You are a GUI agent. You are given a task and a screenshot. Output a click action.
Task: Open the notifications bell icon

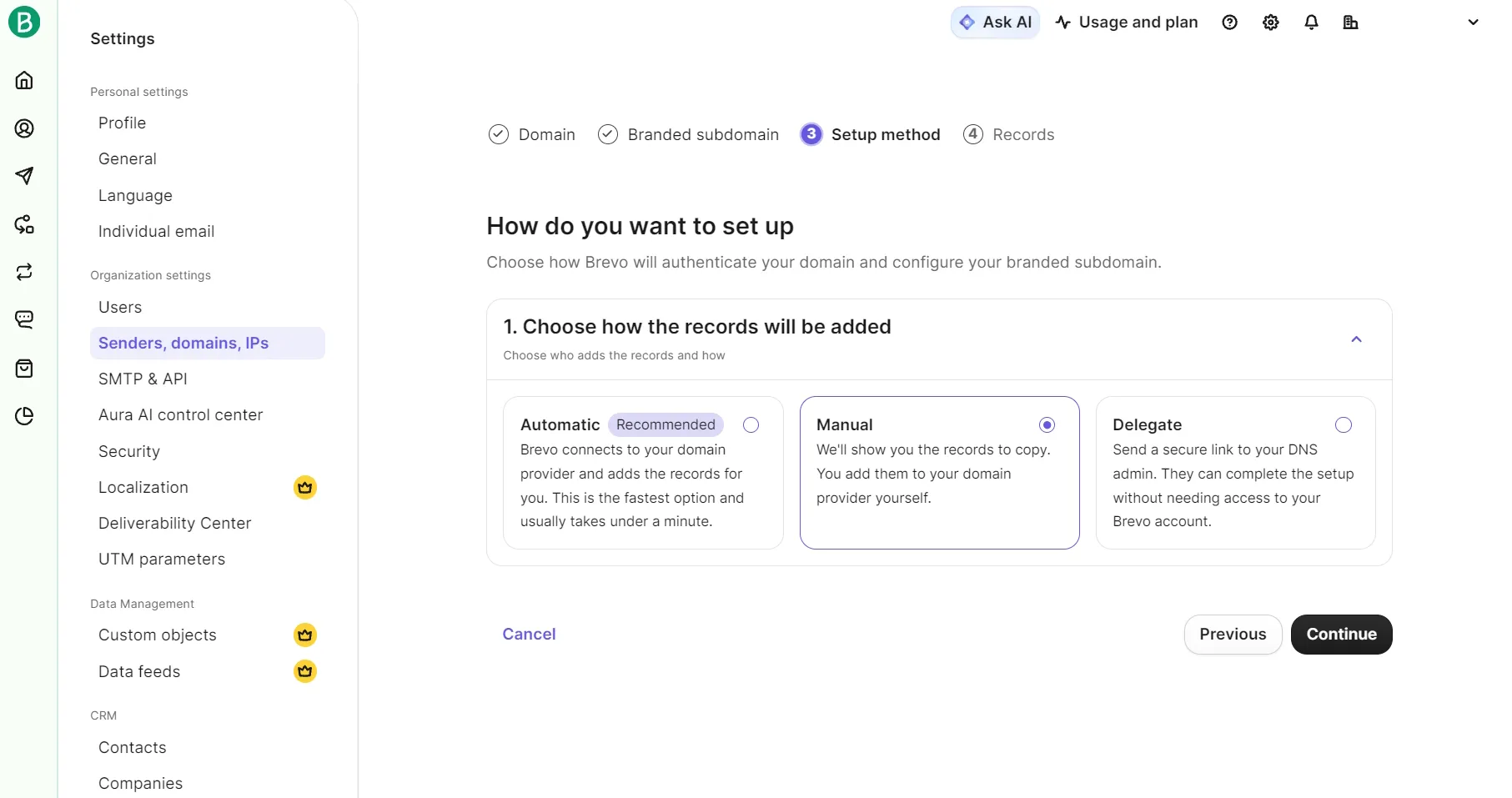1311,23
